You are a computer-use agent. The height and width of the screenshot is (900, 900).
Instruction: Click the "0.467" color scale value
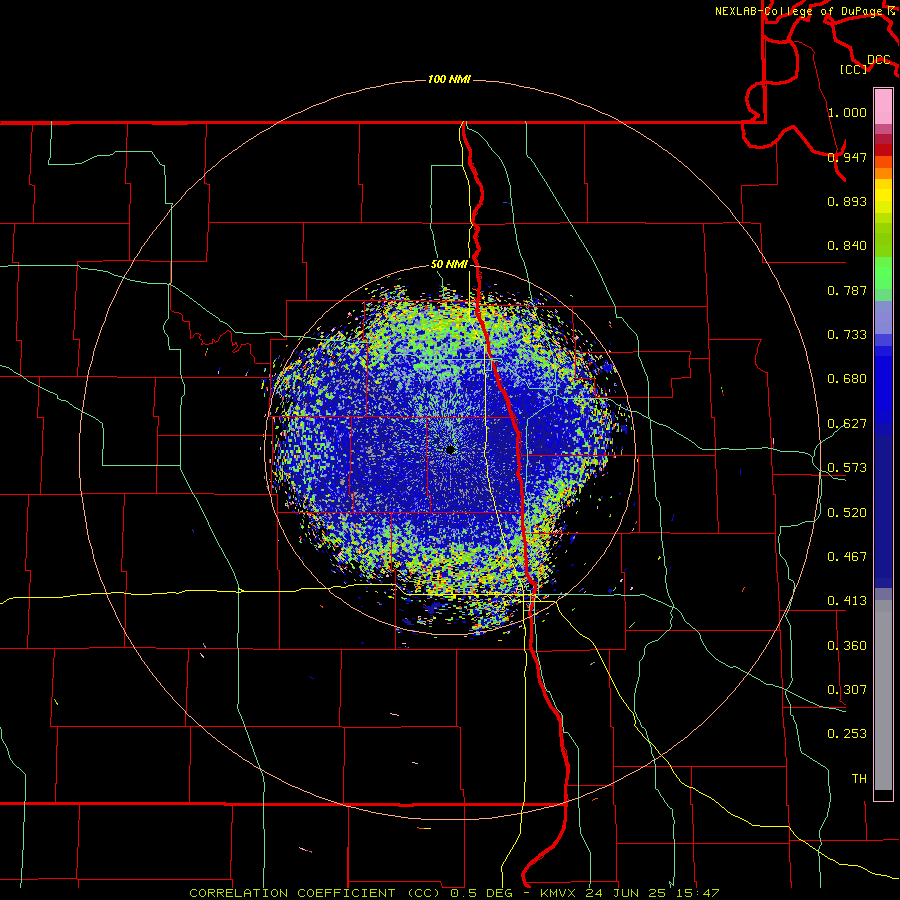(847, 557)
